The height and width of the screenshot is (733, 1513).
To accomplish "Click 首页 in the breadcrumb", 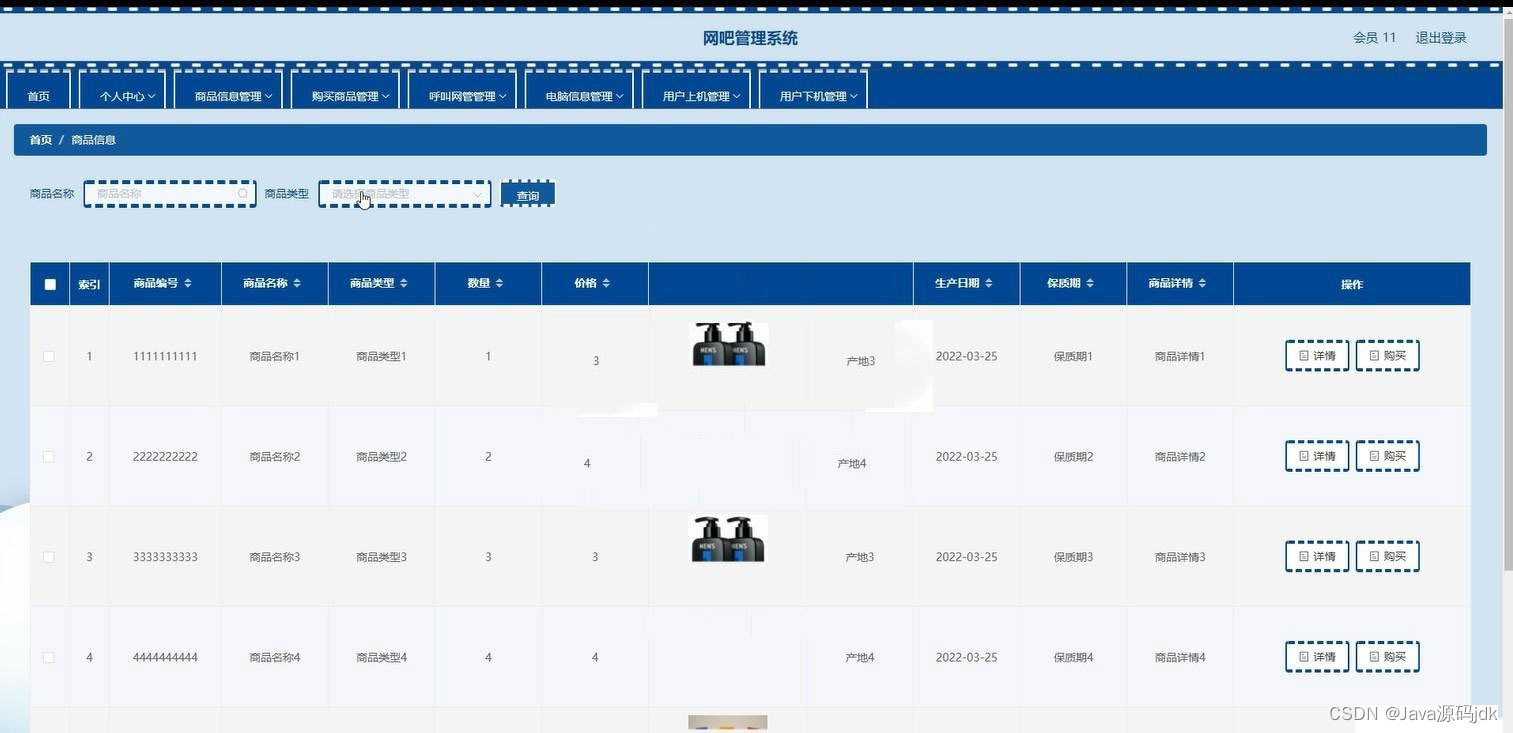I will 41,140.
